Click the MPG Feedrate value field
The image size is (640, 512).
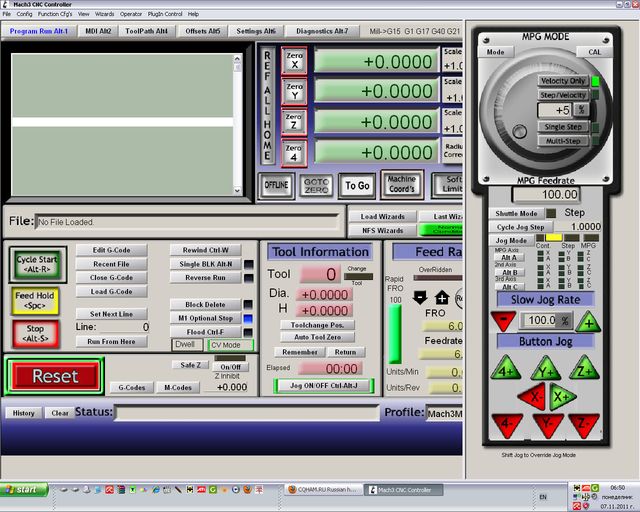546,195
